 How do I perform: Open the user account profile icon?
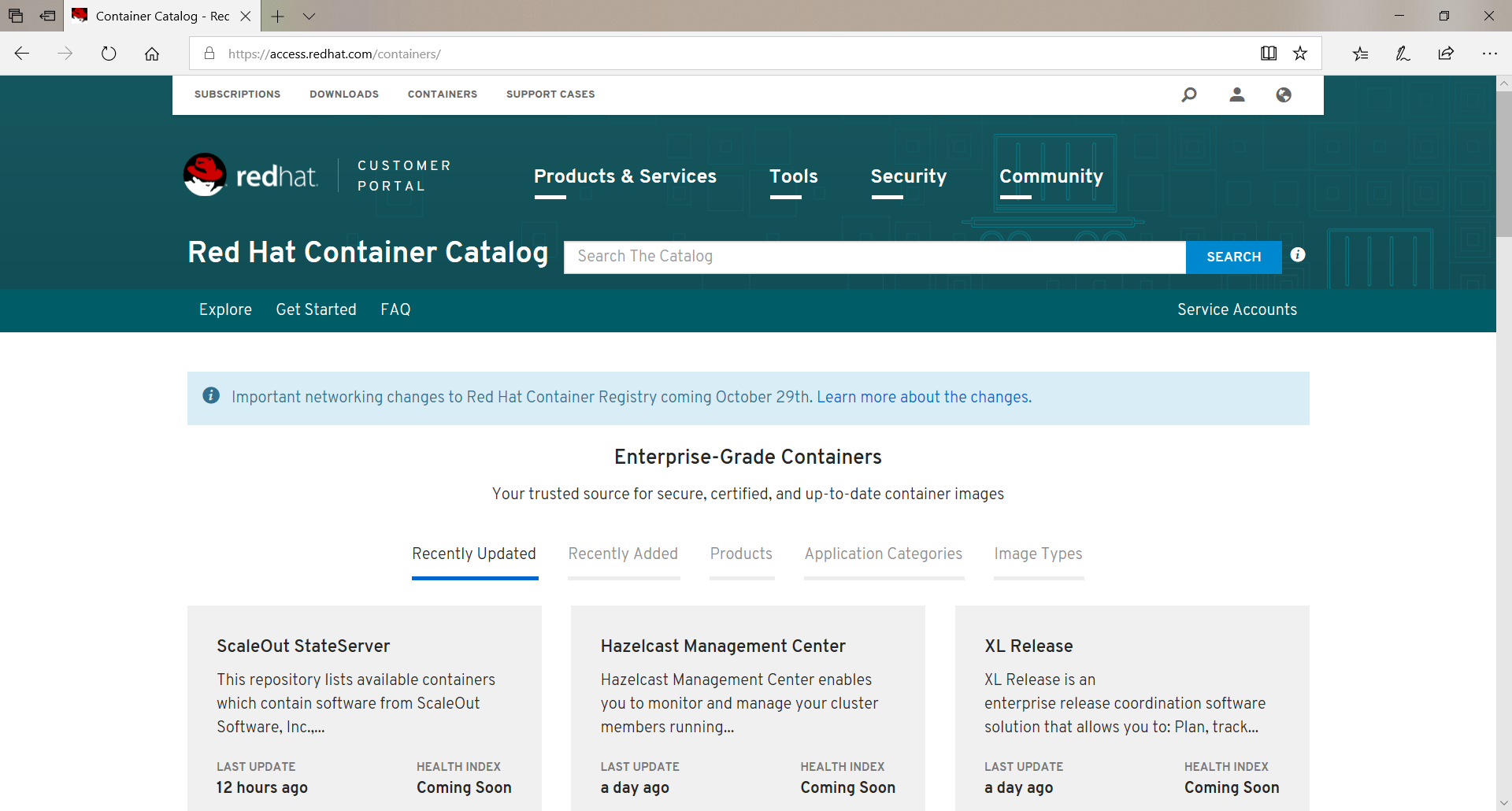(1237, 94)
